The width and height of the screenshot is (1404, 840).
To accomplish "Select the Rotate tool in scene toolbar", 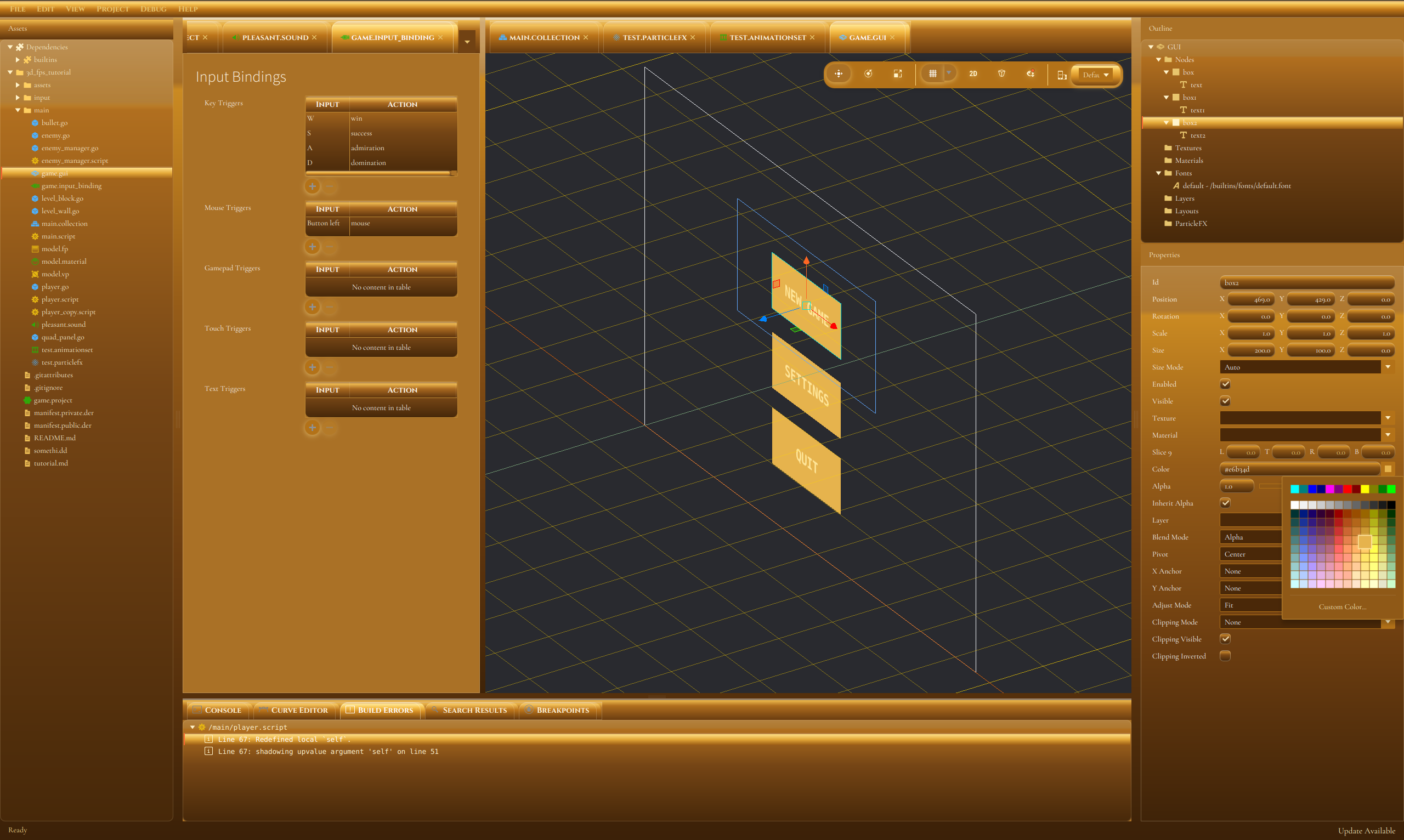I will point(868,74).
